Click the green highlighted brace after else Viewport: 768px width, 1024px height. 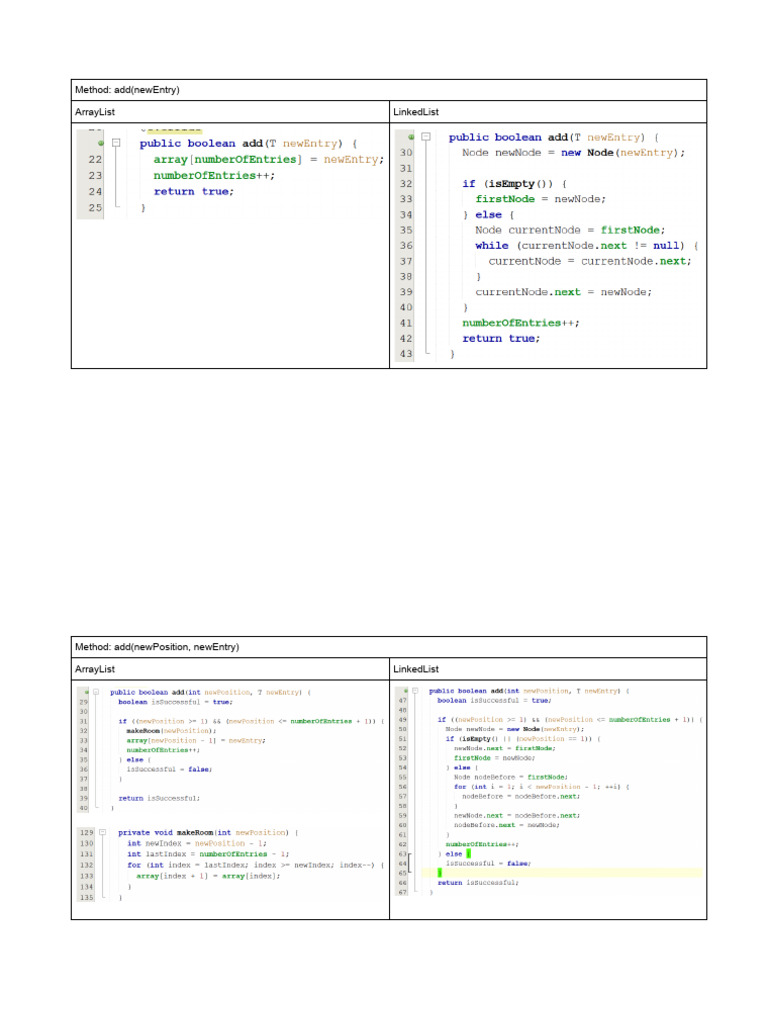[x=467, y=853]
